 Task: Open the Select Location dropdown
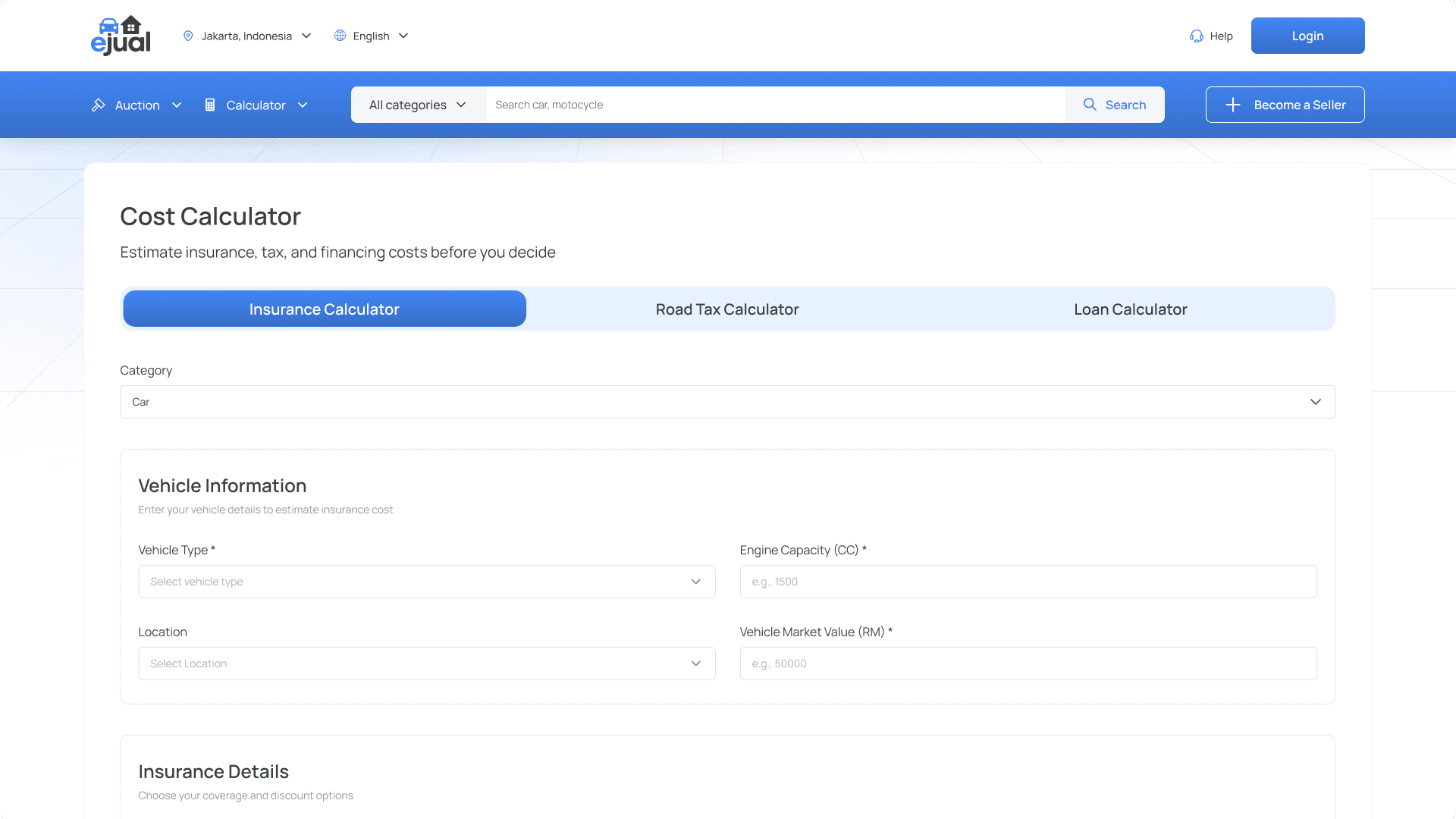pyautogui.click(x=426, y=664)
